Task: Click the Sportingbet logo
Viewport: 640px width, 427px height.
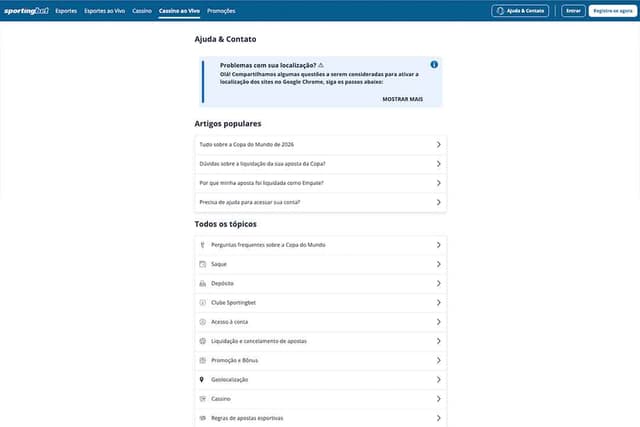Action: [x=27, y=11]
